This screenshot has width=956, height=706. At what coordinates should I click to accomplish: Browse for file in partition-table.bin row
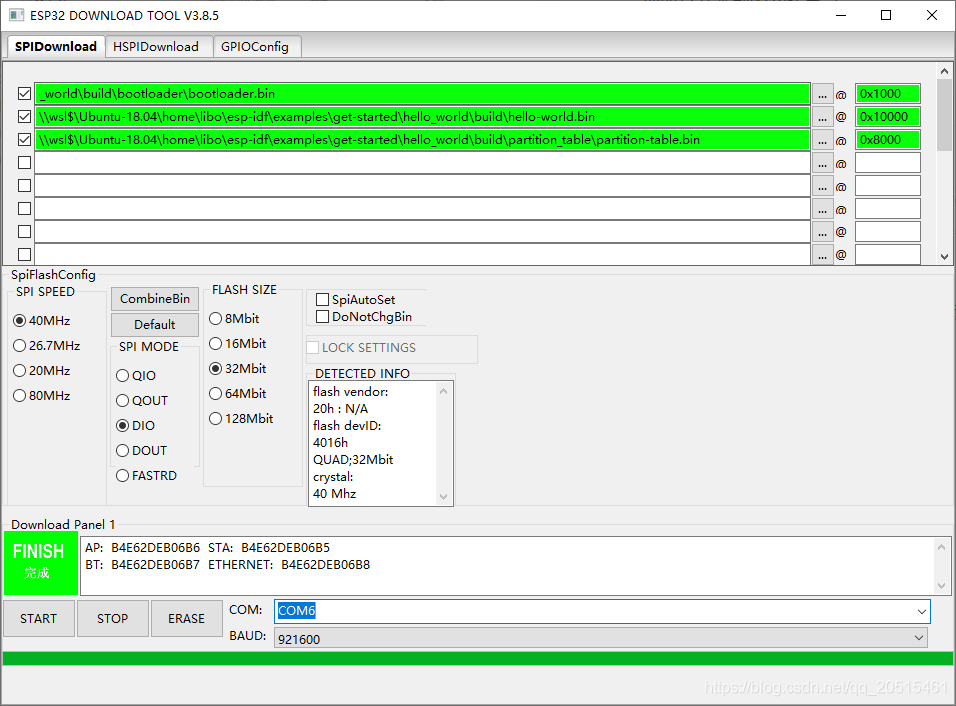pos(822,140)
